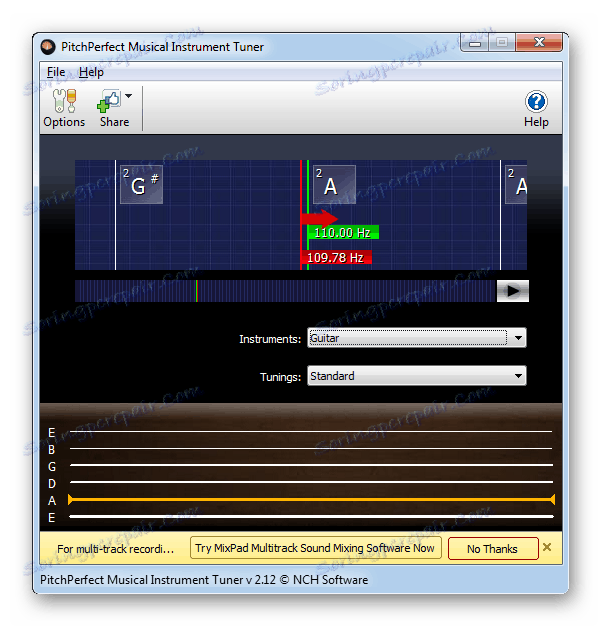
Task: Select the low E string at bottom
Action: click(x=310, y=517)
